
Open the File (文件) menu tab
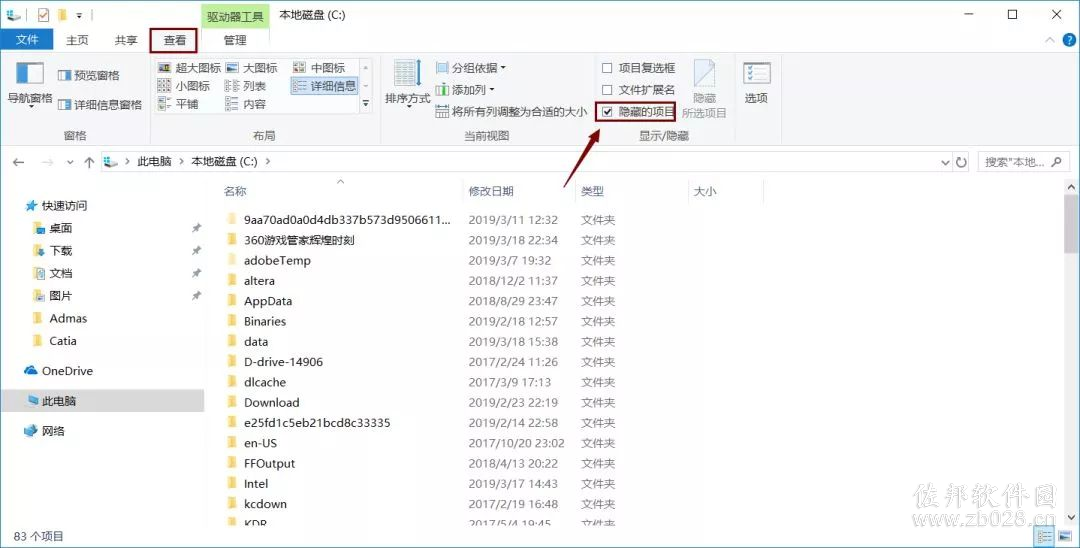pyautogui.click(x=27, y=40)
